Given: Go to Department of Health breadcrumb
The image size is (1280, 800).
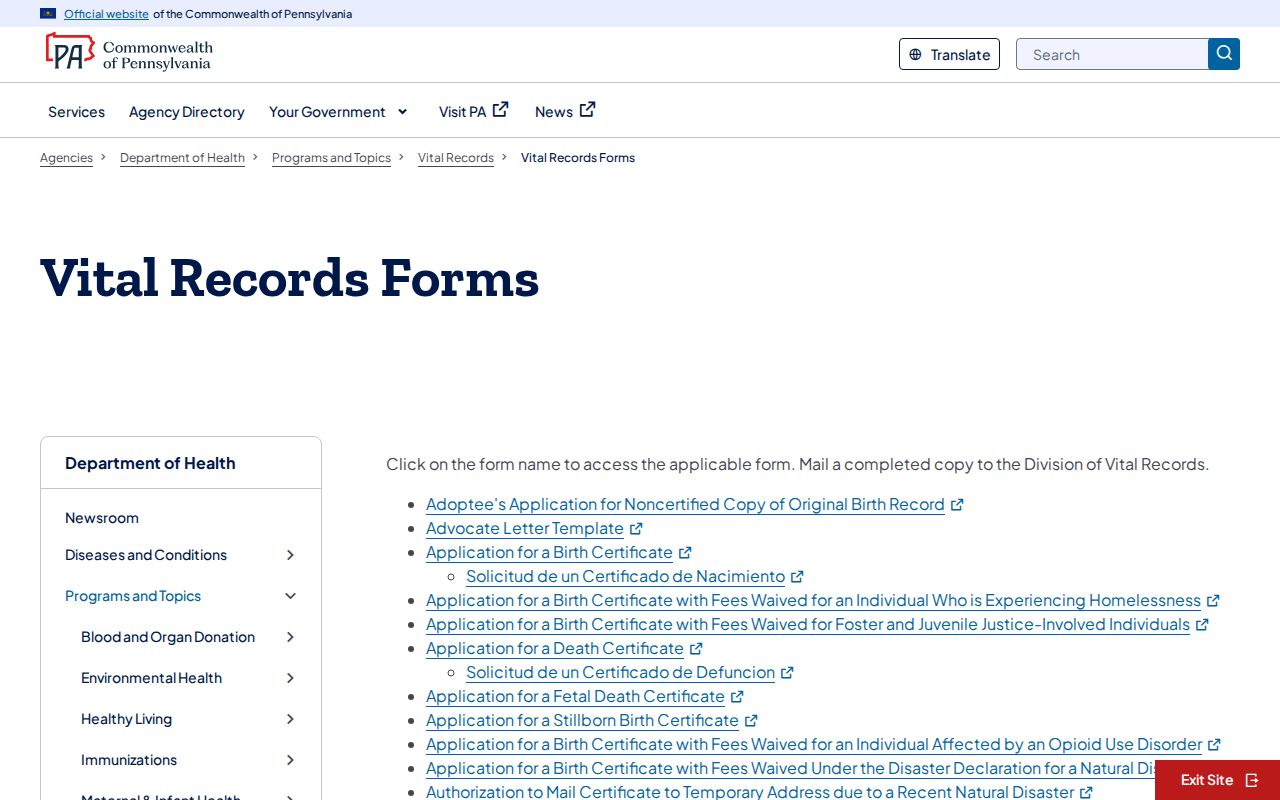Looking at the screenshot, I should pyautogui.click(x=182, y=158).
